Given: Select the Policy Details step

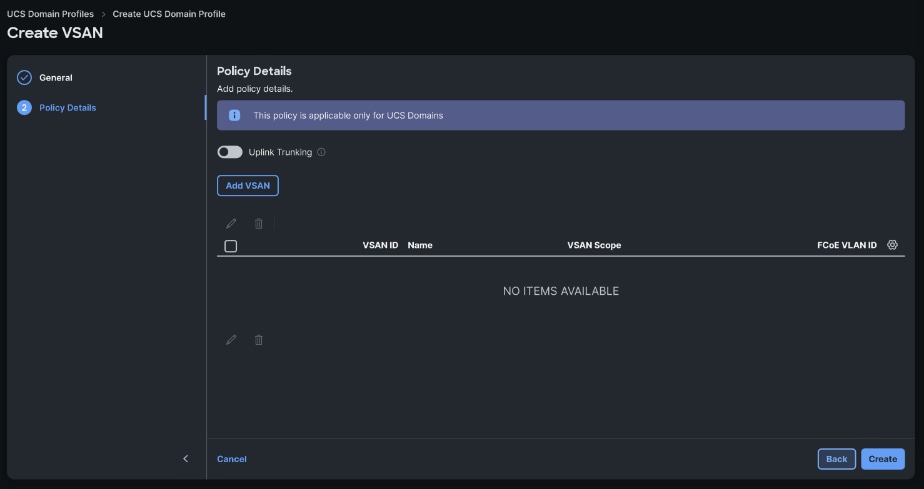Looking at the screenshot, I should point(68,108).
